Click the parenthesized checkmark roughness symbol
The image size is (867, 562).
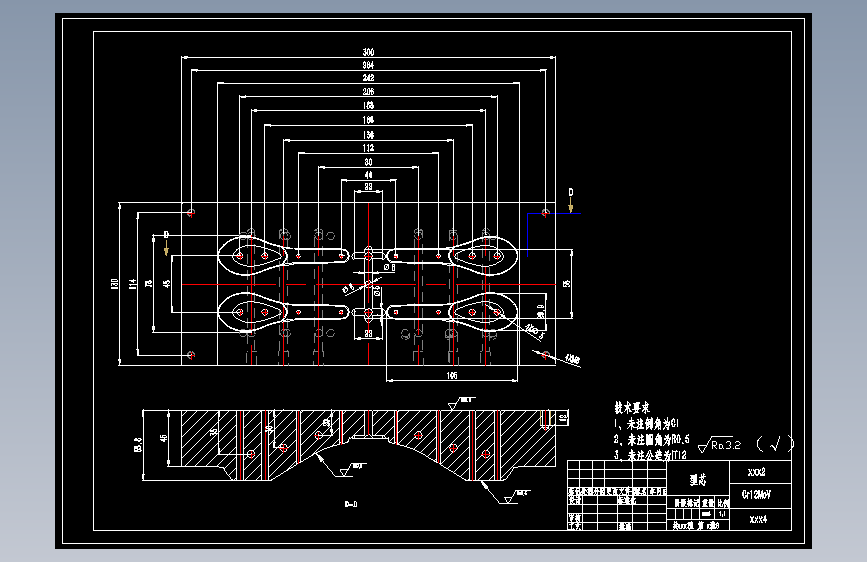click(x=775, y=443)
